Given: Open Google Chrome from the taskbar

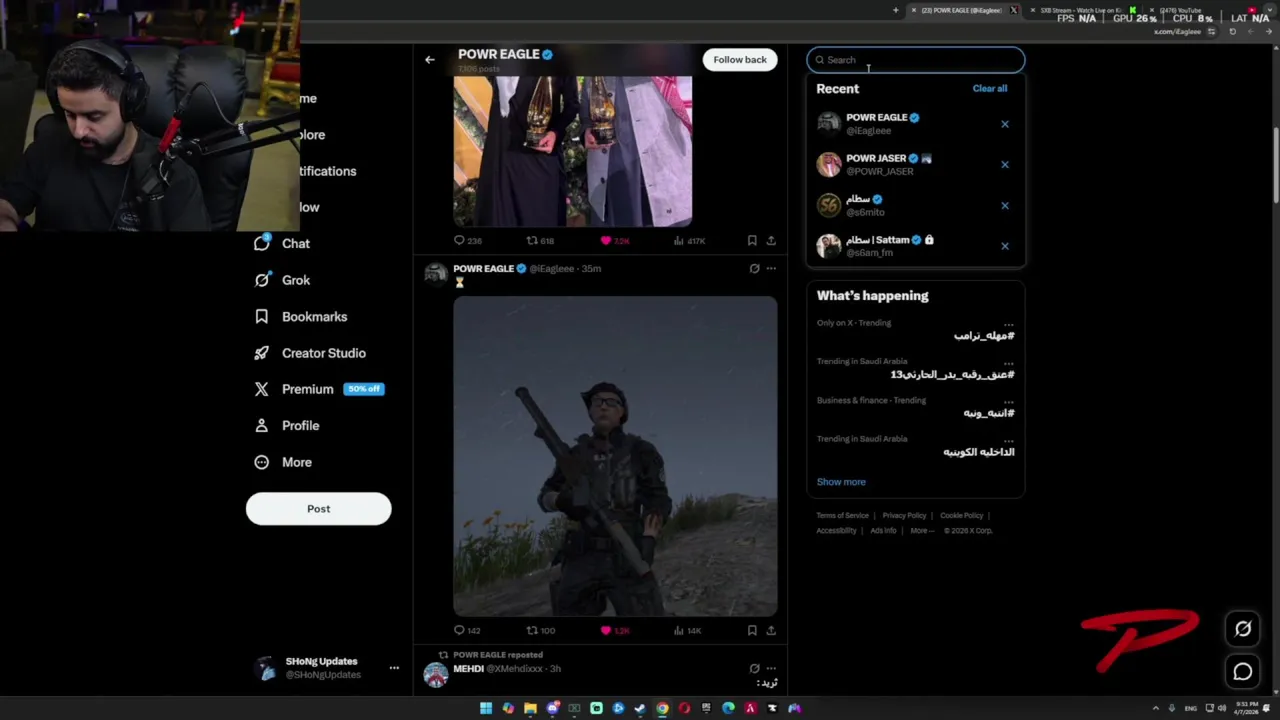Looking at the screenshot, I should click(x=662, y=708).
